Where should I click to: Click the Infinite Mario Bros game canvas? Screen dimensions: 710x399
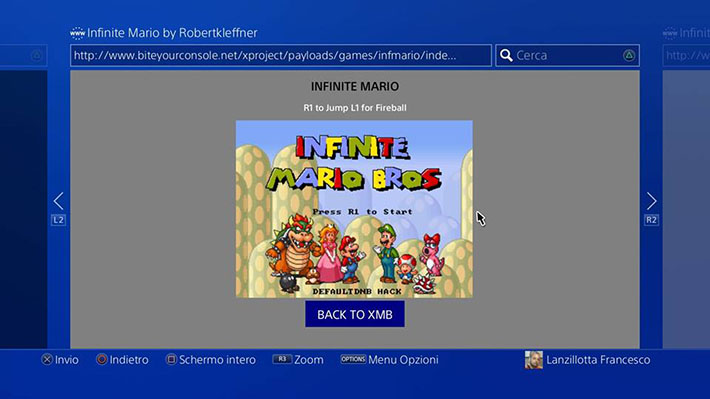354,209
